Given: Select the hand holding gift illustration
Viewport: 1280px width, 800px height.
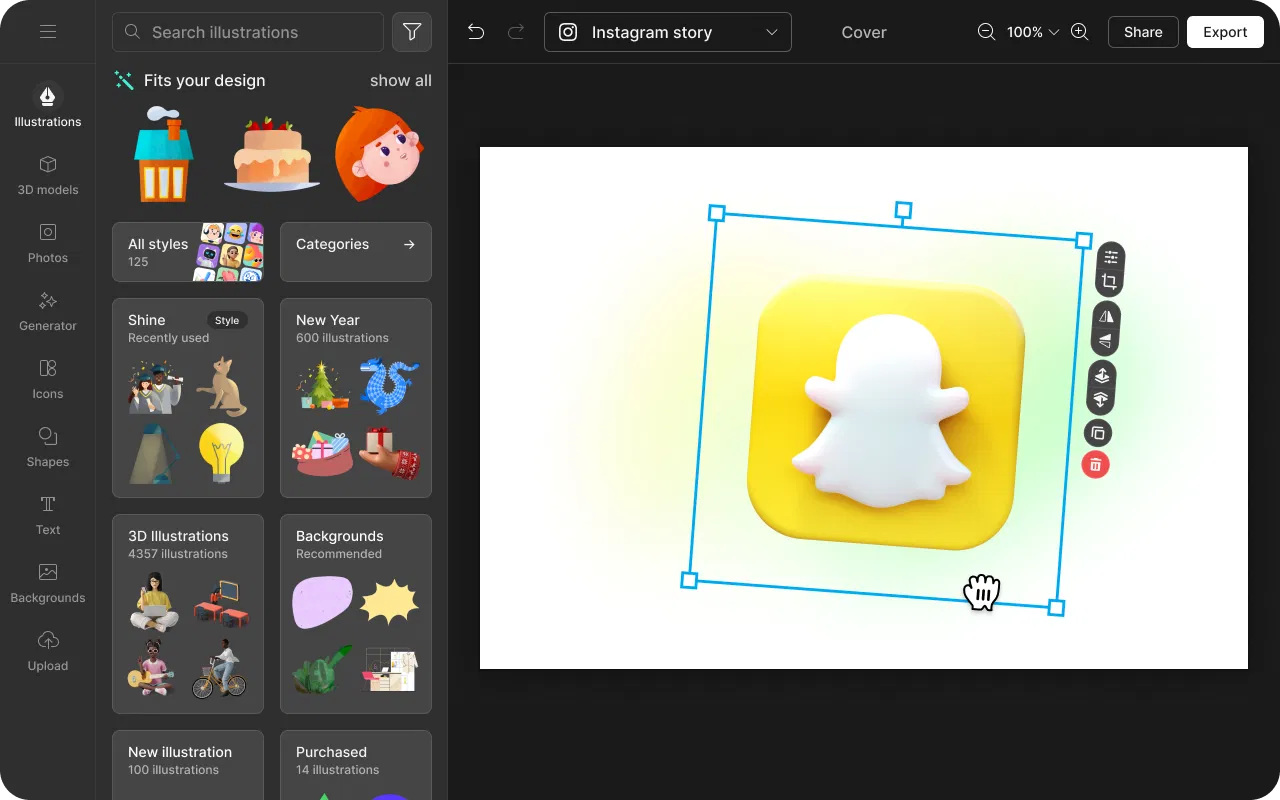Looking at the screenshot, I should (x=389, y=452).
